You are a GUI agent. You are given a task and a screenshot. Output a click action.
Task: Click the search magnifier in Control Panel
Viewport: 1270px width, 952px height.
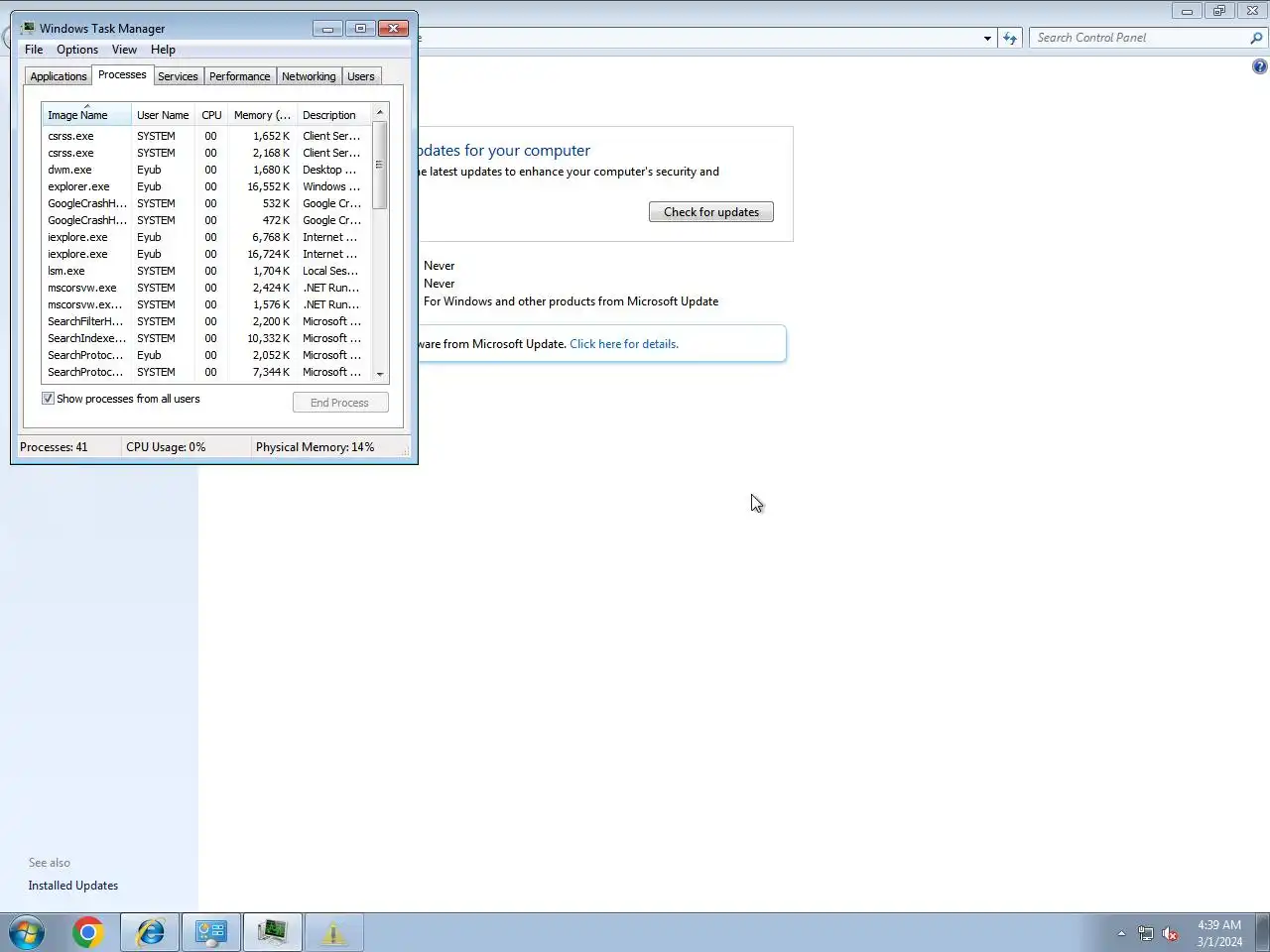[x=1256, y=38]
